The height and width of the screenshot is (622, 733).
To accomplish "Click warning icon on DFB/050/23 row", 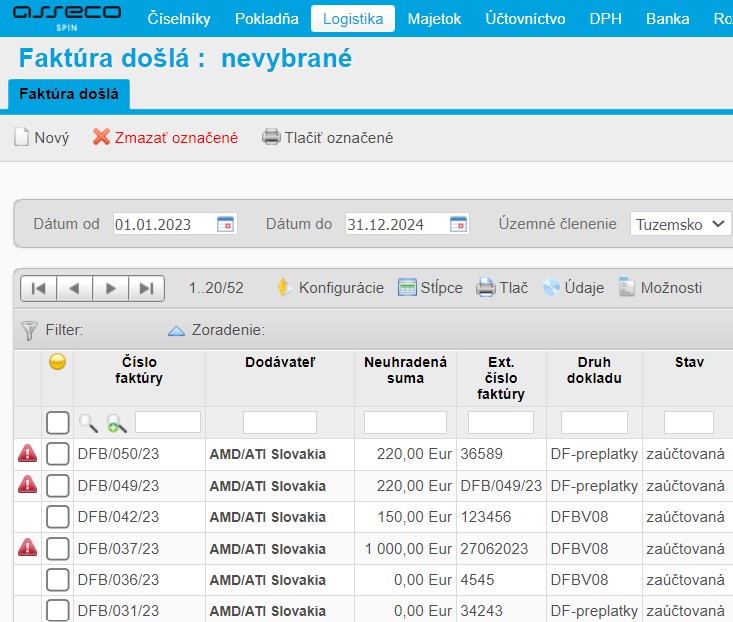I will pos(28,454).
